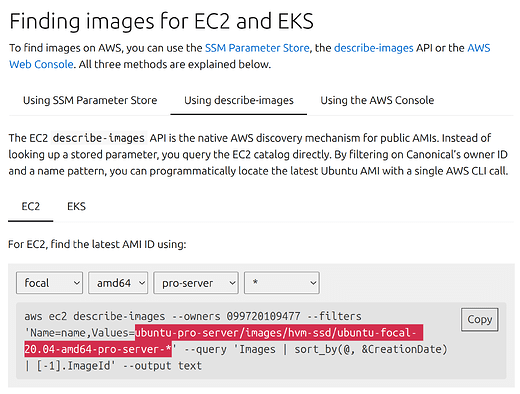This screenshot has height=394, width=520.
Task: Open the focal release dropdown
Action: 49,283
